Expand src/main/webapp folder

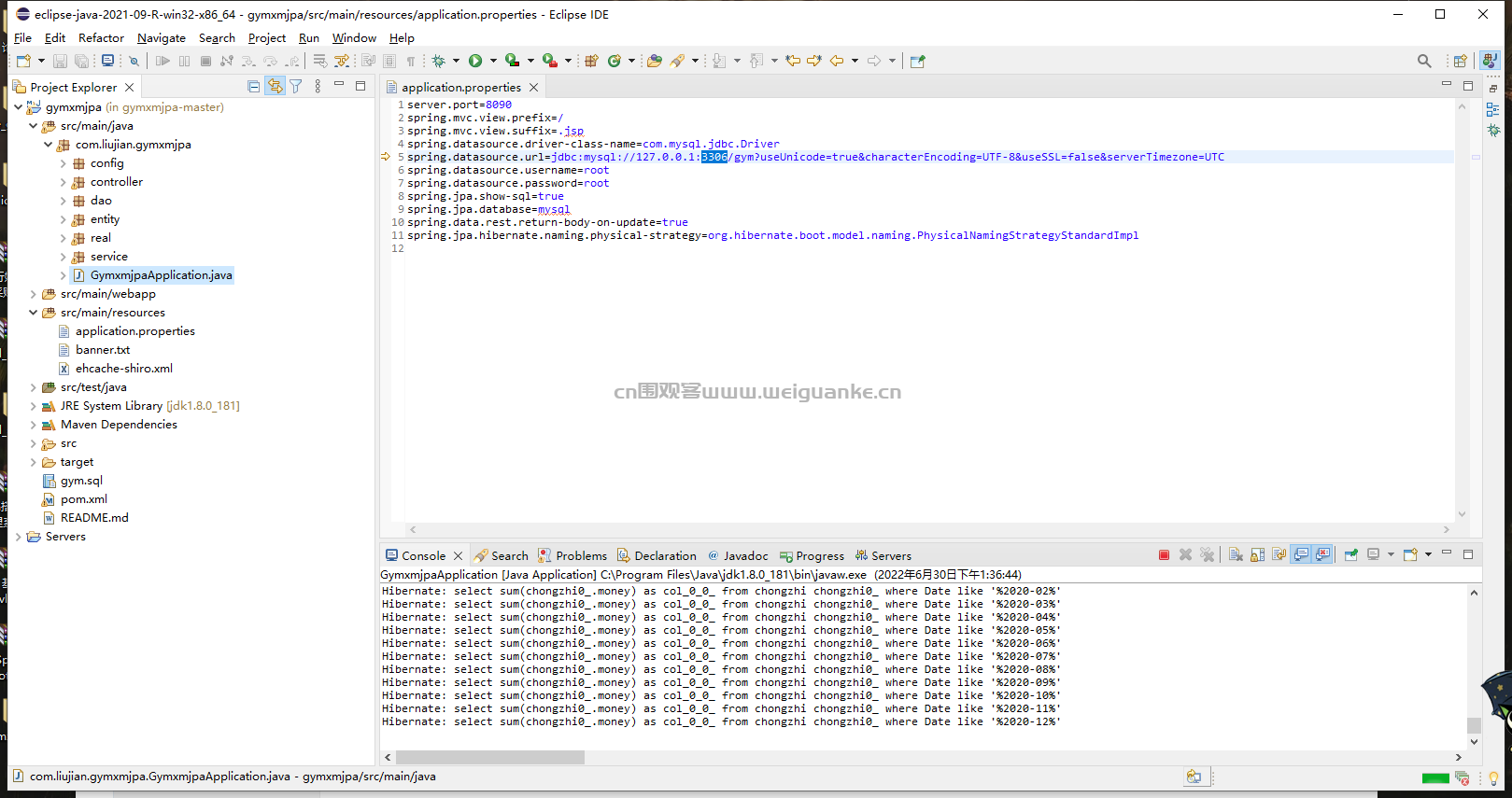(x=34, y=294)
